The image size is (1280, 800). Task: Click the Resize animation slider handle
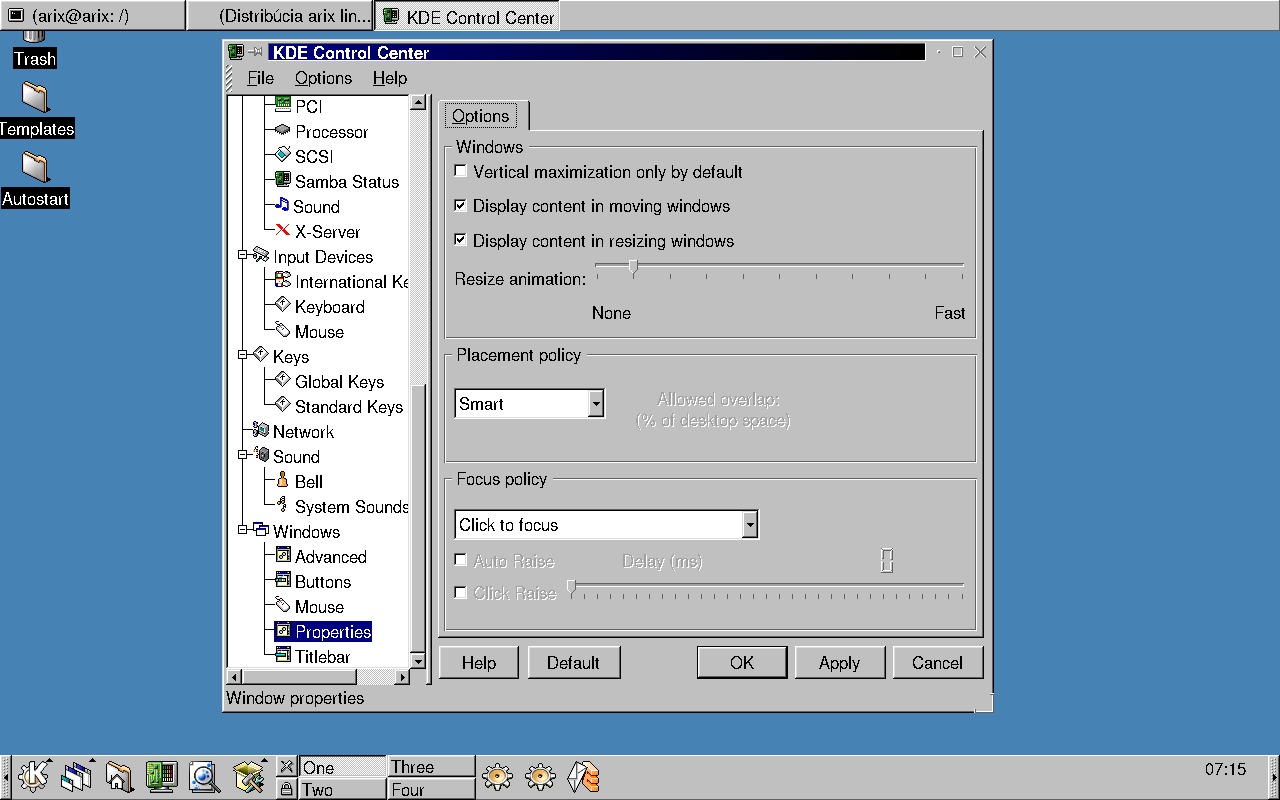(x=633, y=266)
